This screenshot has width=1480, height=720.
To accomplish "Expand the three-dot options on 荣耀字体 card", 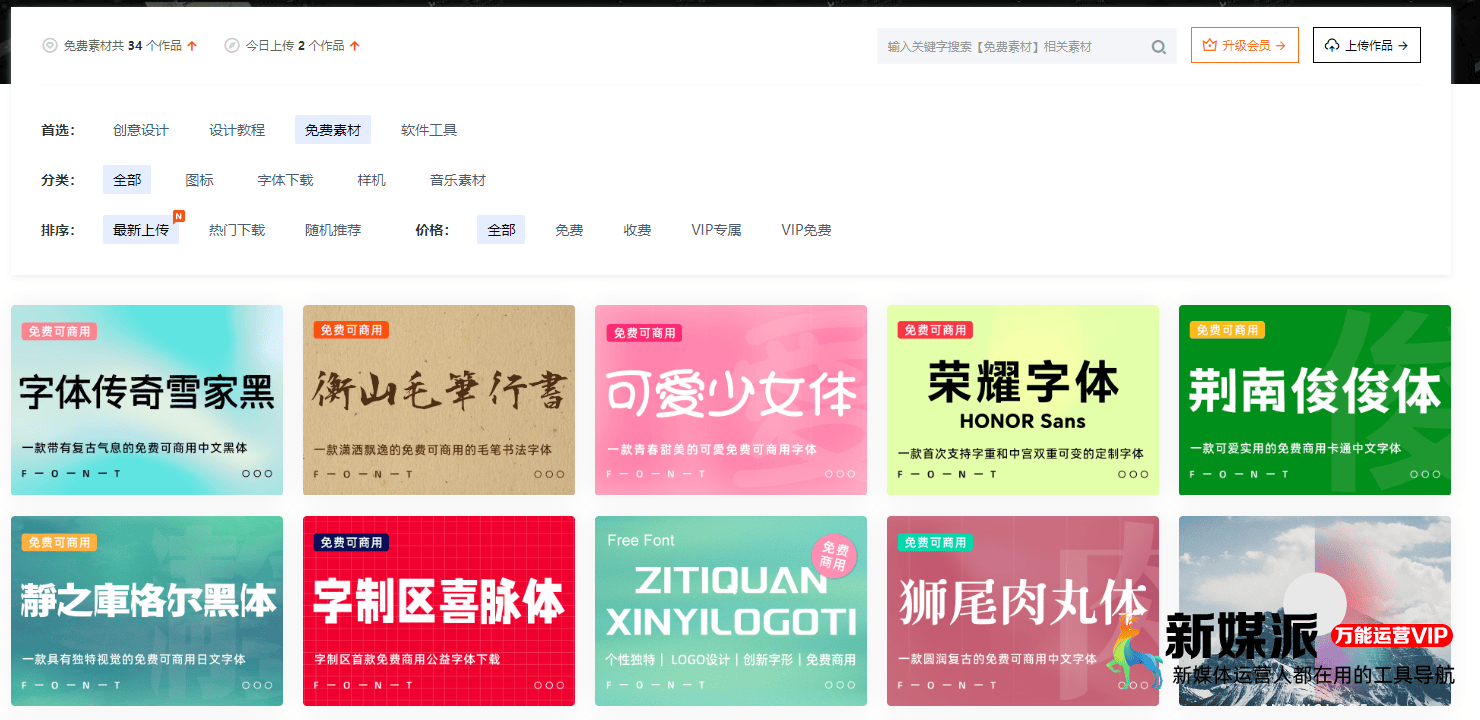I will click(1135, 474).
